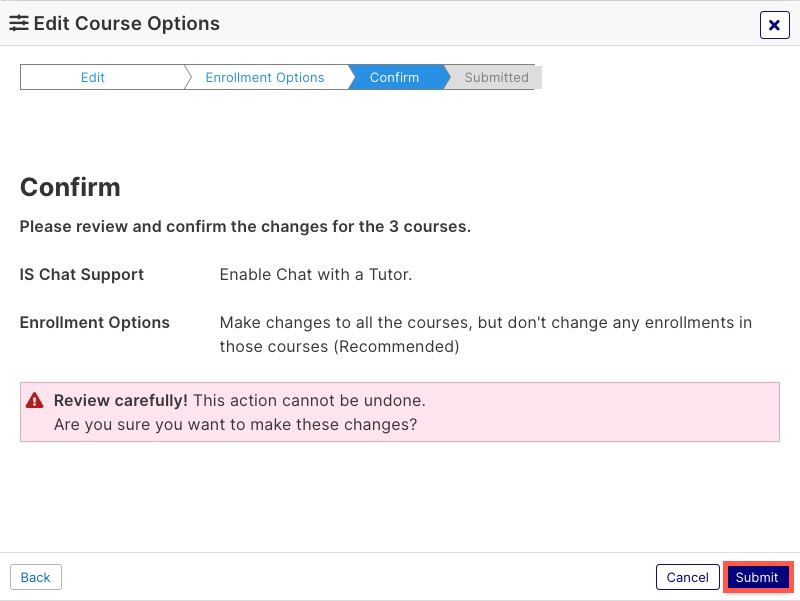Viewport: 800px width, 601px height.
Task: Click the red warning triangle icon
Action: [35, 400]
